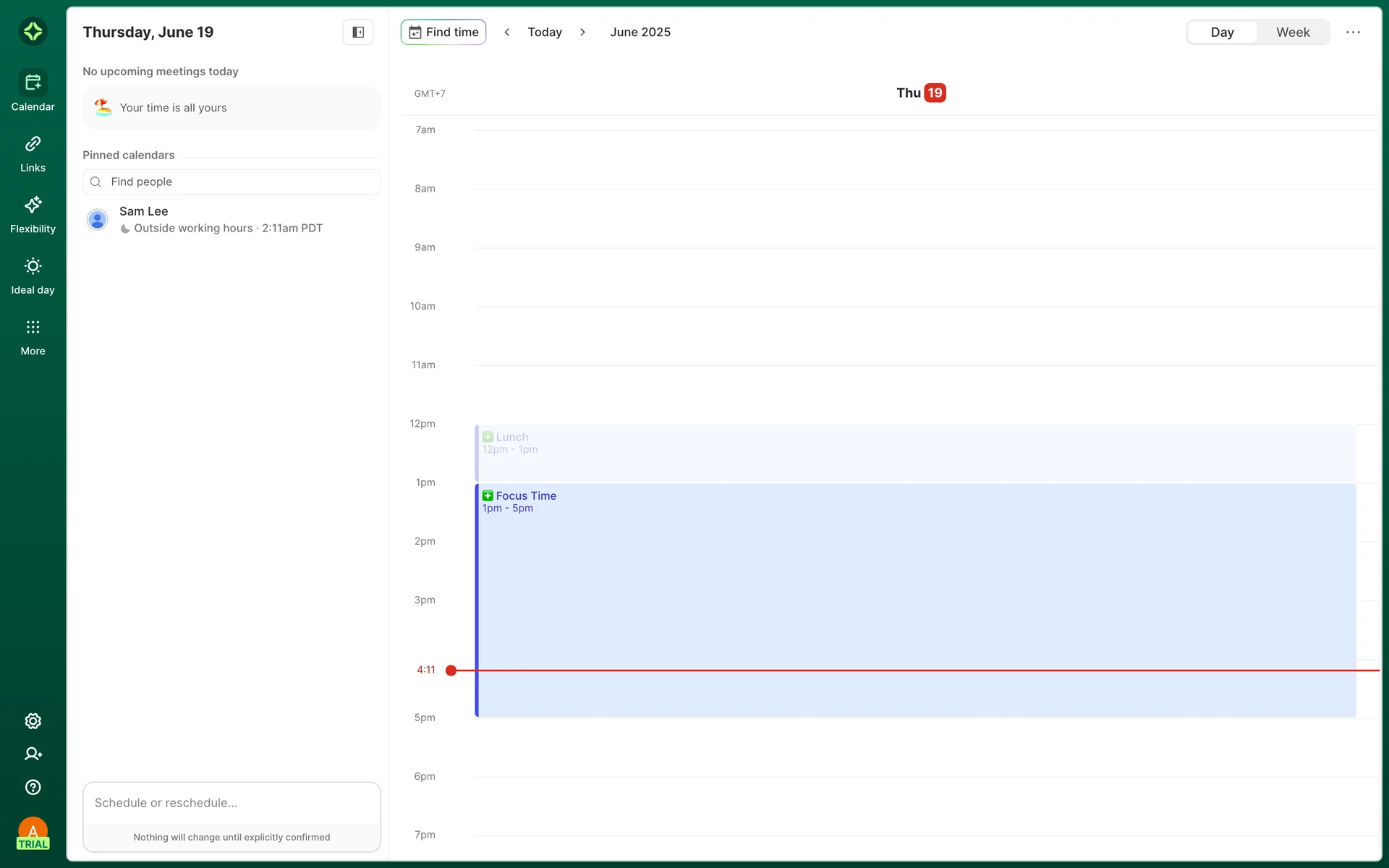
Task: Open settings gear in sidebar
Action: [33, 721]
